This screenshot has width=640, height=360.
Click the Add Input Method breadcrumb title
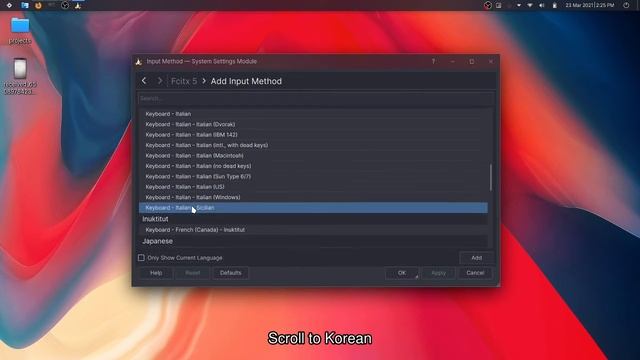(x=246, y=81)
